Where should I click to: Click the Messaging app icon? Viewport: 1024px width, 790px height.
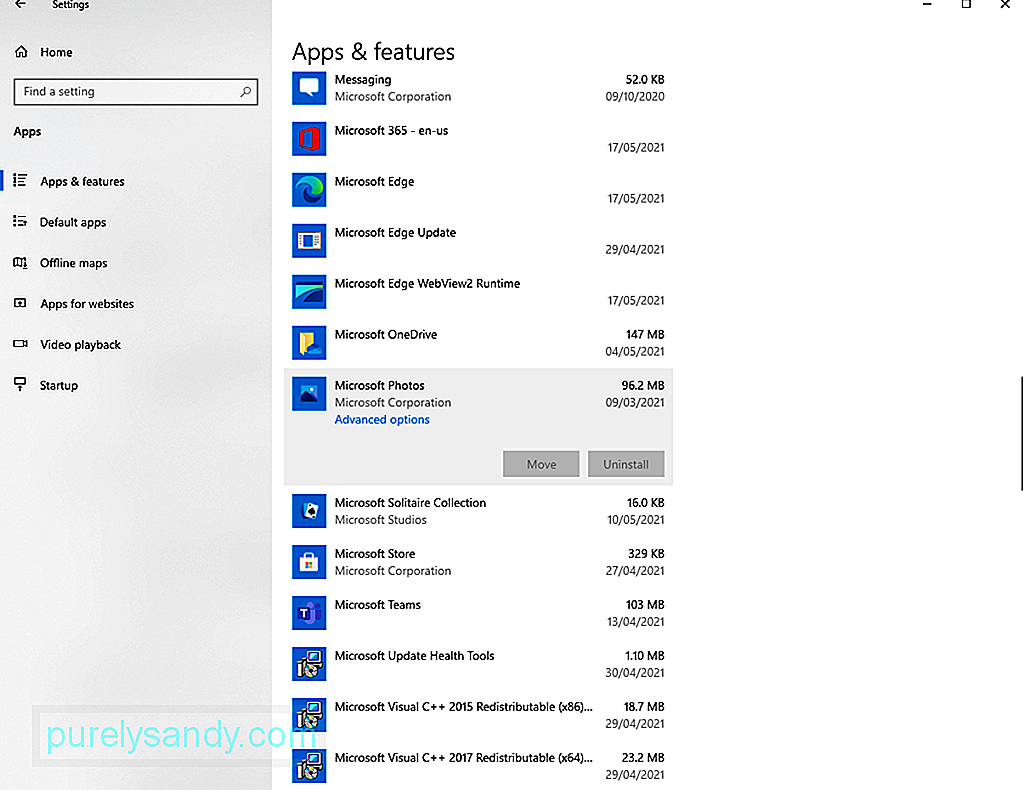point(309,87)
